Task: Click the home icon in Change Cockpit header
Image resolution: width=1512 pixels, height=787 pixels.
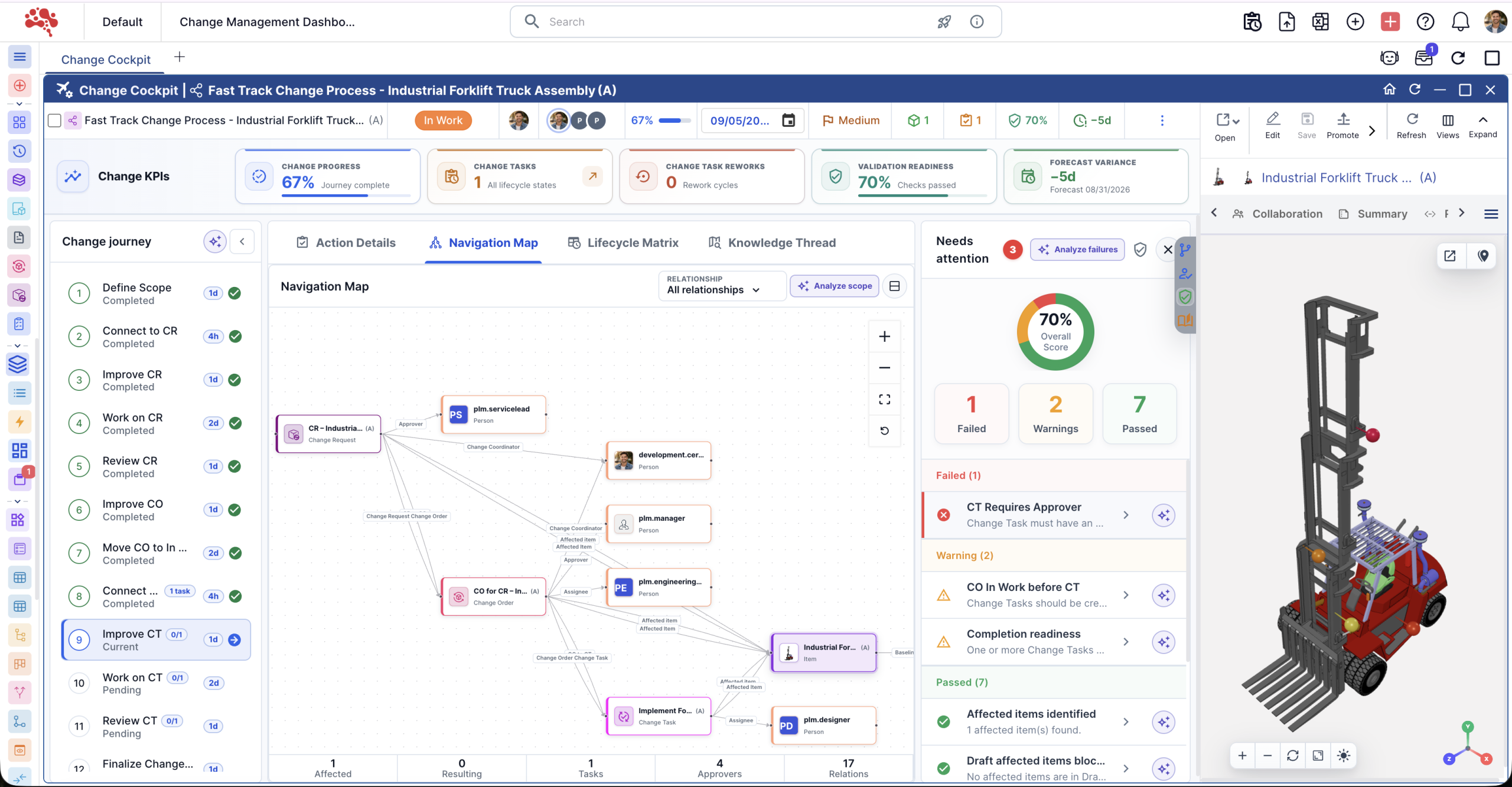Action: [x=1389, y=89]
